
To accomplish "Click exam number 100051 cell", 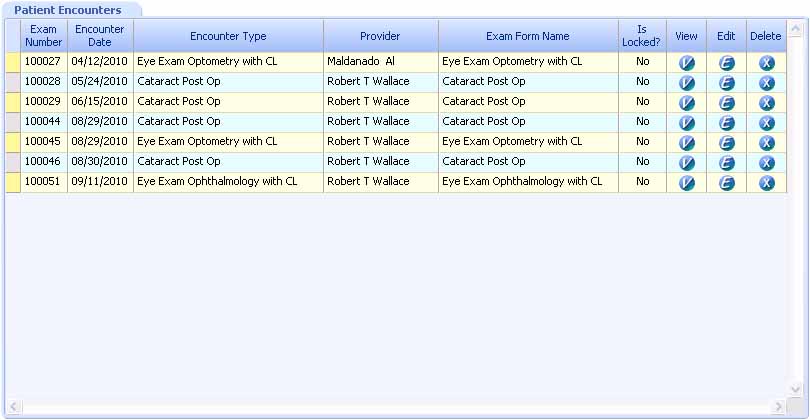I will [43, 181].
